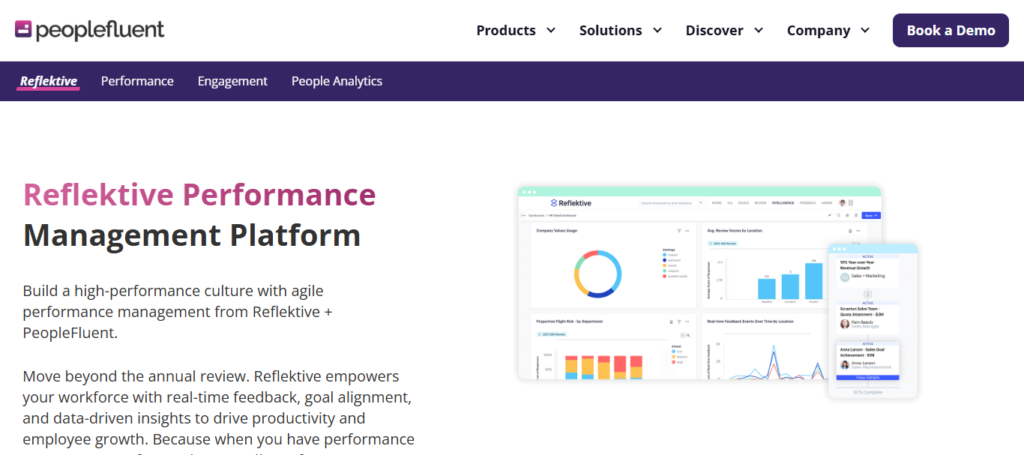This screenshot has height=455, width=1024.
Task: Select the Reflektive tab in purple bar
Action: [48, 82]
